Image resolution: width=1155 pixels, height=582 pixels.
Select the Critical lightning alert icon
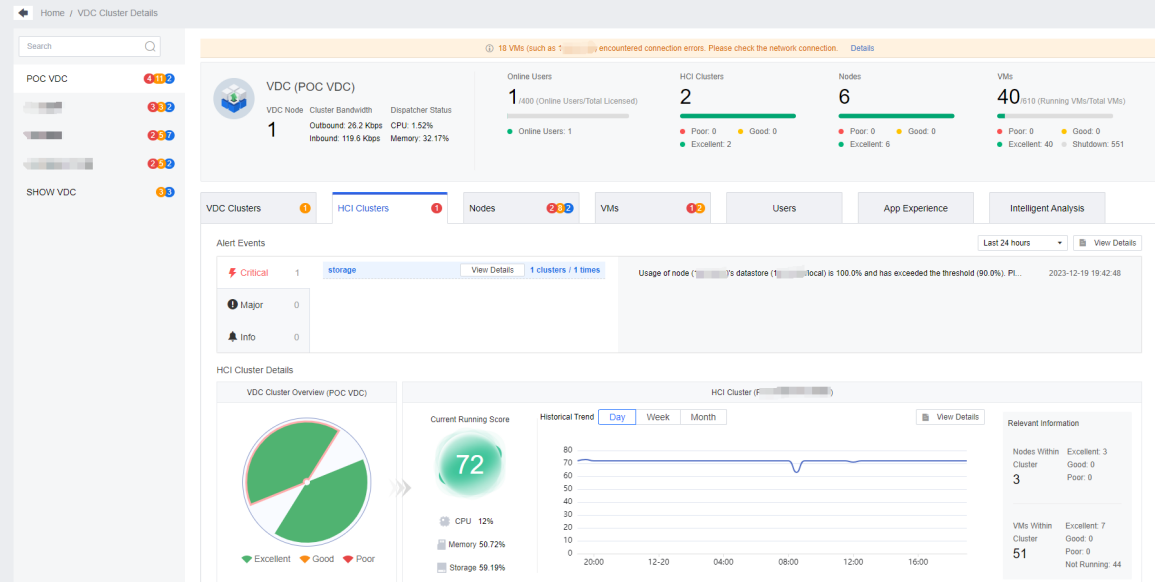point(232,273)
